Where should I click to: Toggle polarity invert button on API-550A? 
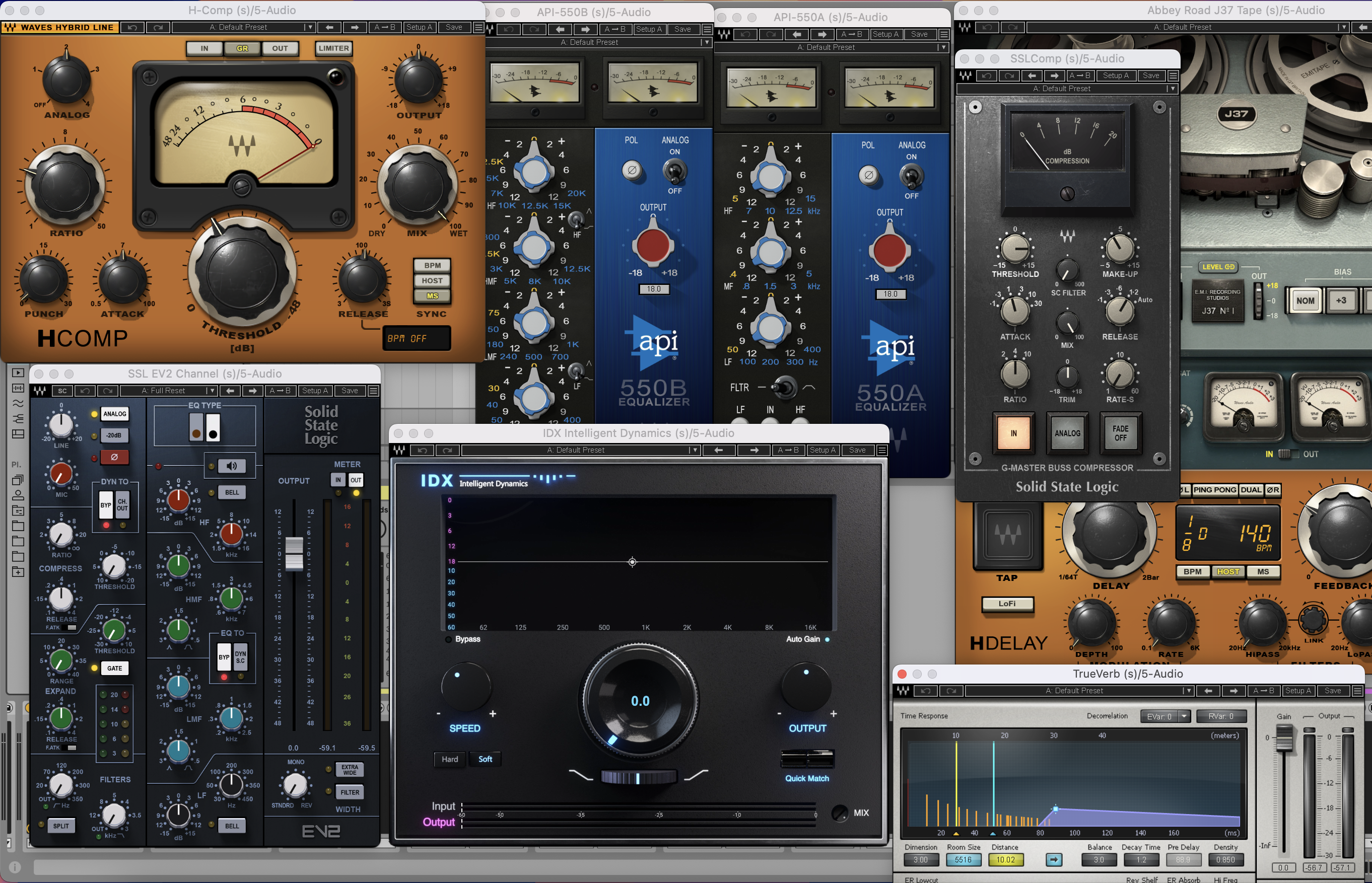(x=868, y=175)
